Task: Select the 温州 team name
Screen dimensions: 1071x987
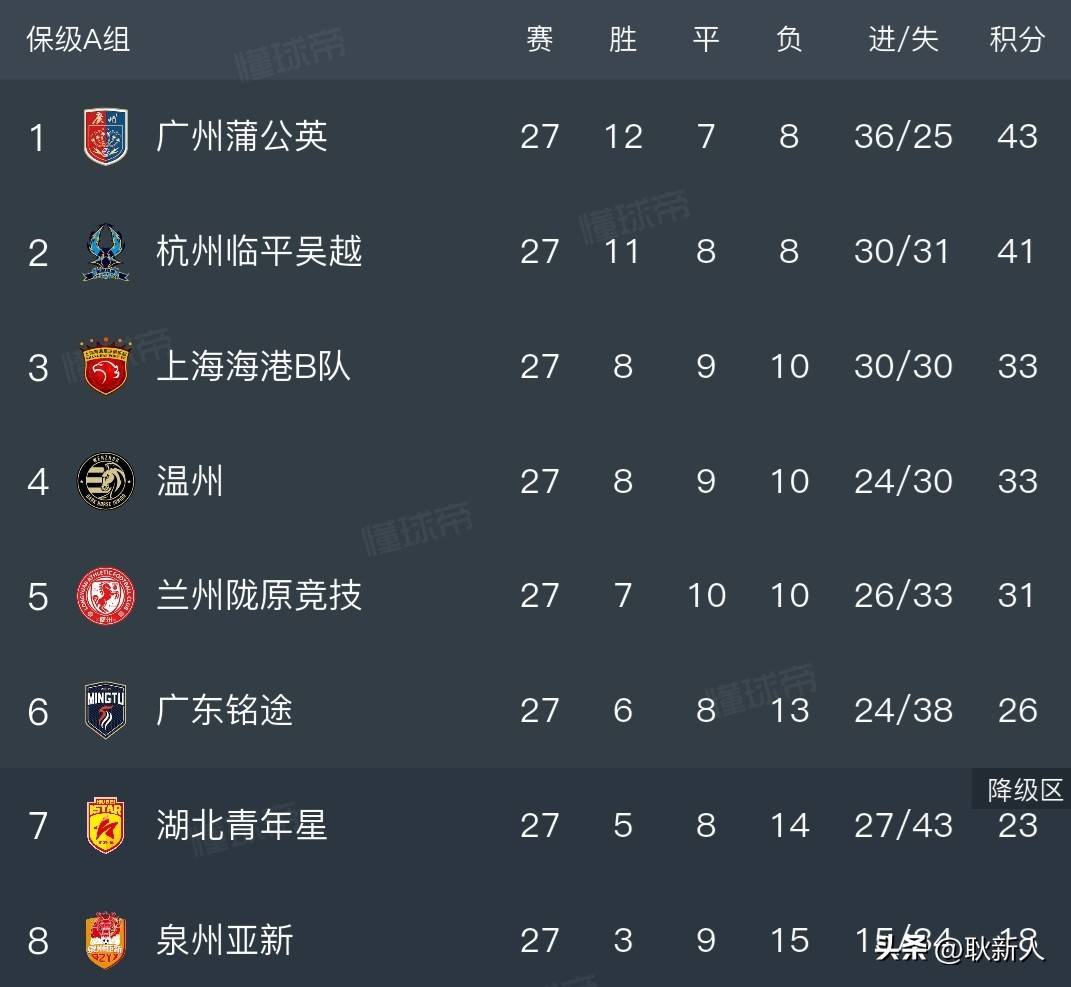Action: point(189,481)
